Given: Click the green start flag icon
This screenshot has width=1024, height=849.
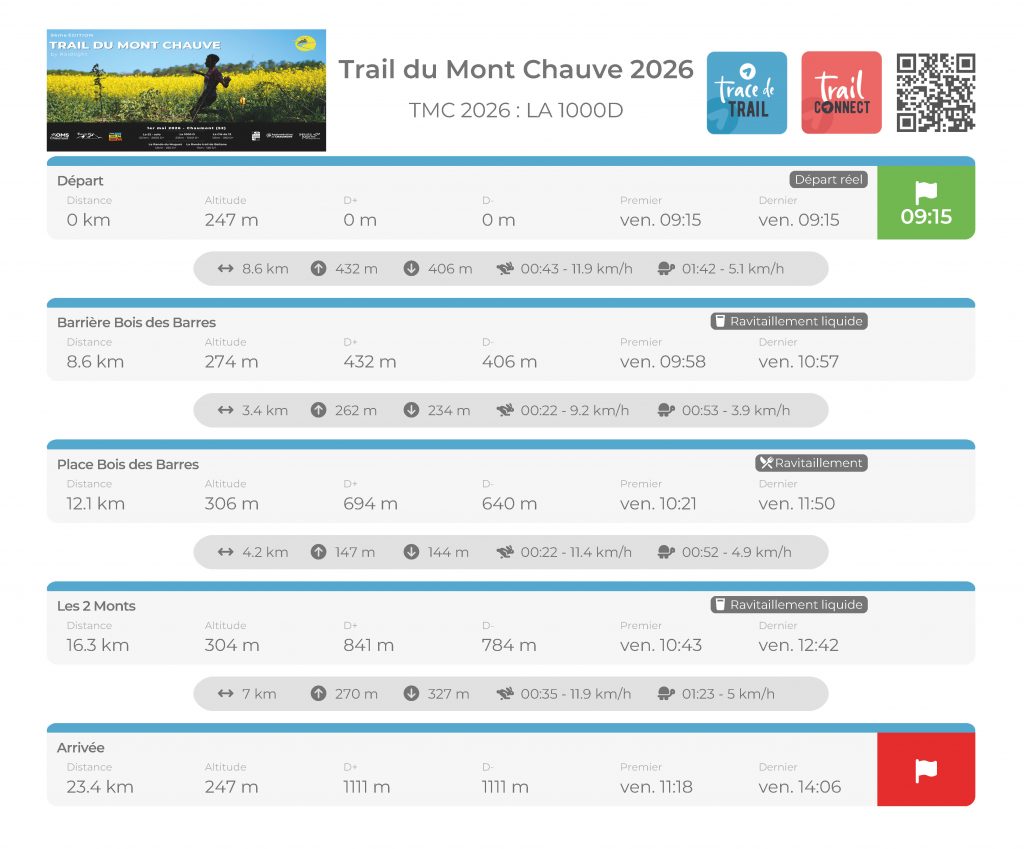Looking at the screenshot, I should click(x=926, y=193).
